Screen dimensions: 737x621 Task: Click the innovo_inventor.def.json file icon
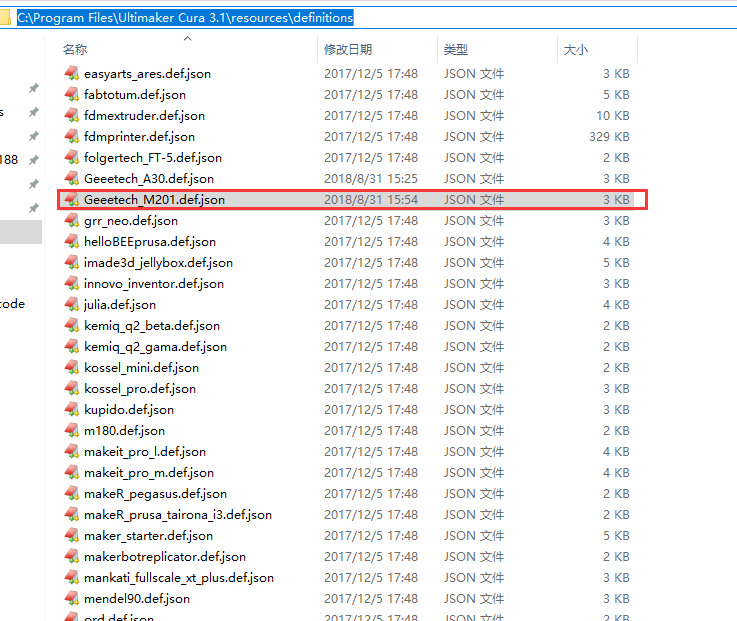click(71, 283)
